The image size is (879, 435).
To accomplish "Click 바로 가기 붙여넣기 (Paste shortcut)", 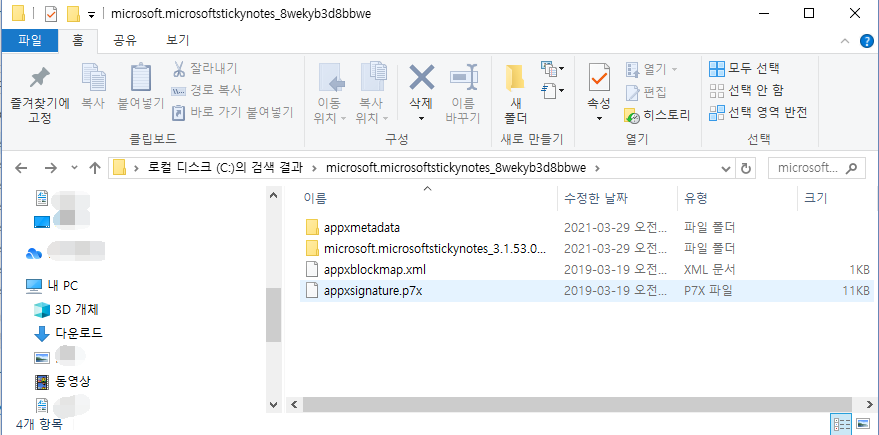I will (232, 112).
